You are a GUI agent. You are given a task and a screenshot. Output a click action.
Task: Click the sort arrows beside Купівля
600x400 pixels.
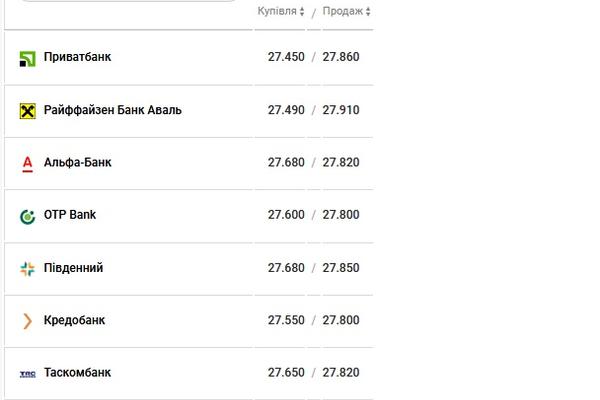point(302,11)
